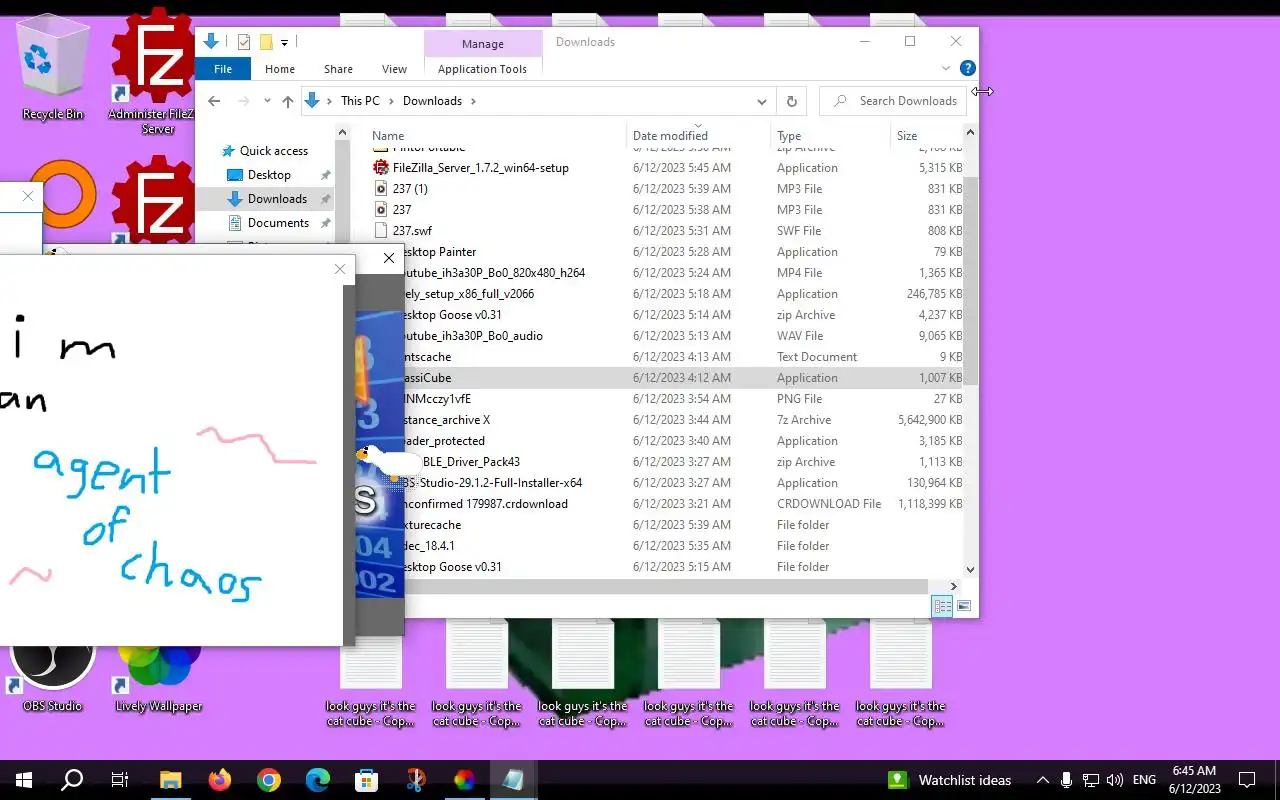
Task: Select Desktop in navigation pane
Action: coord(269,175)
